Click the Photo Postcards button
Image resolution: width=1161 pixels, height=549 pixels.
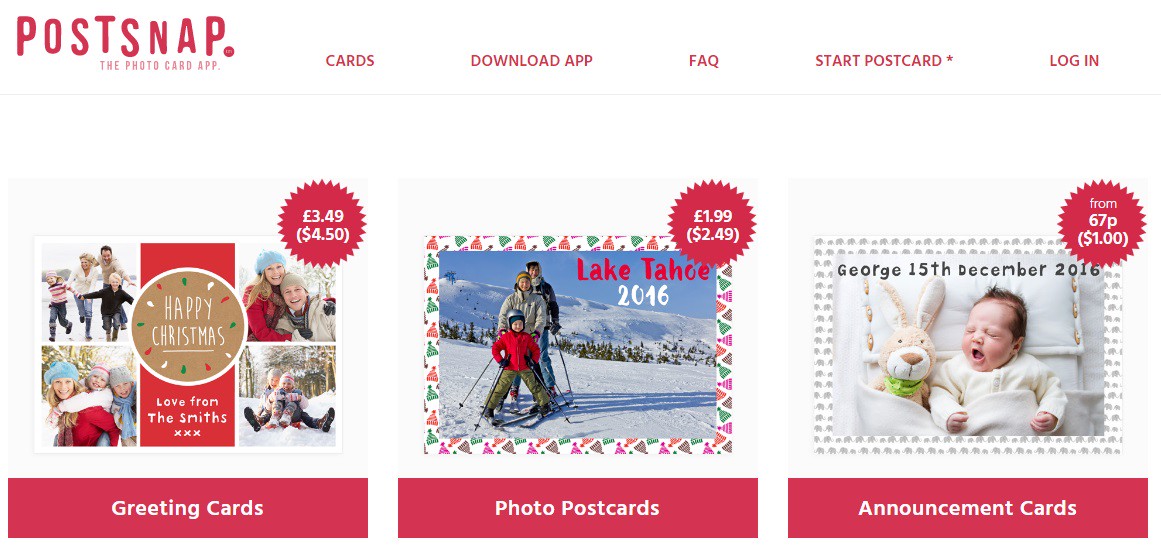pyautogui.click(x=578, y=508)
